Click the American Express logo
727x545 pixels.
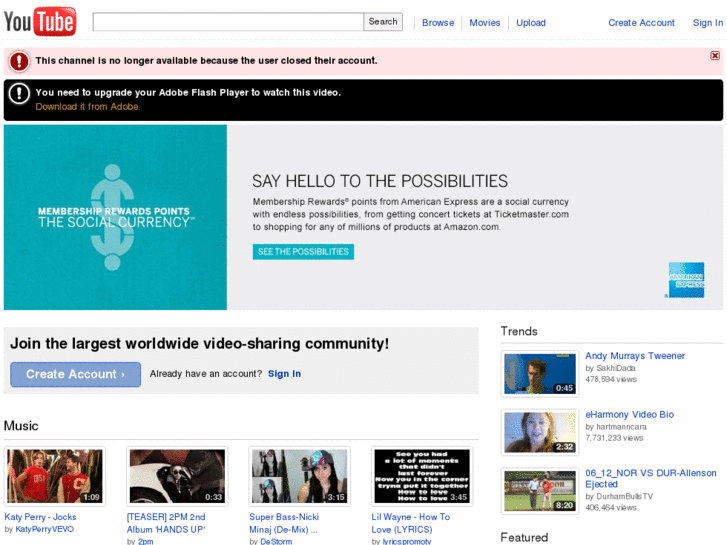coord(686,280)
